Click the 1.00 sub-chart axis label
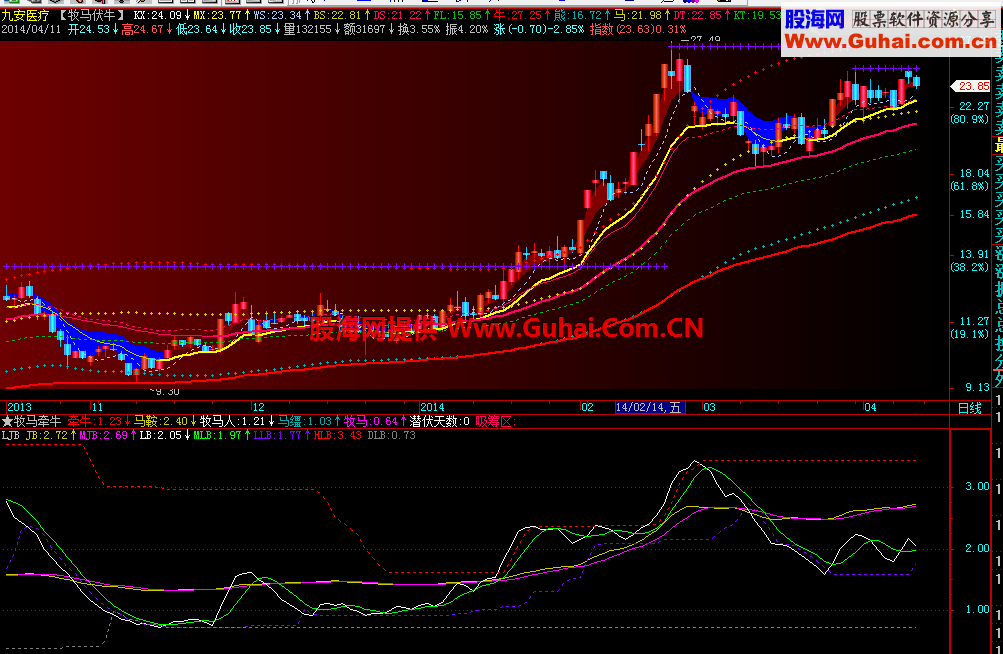 (977, 610)
